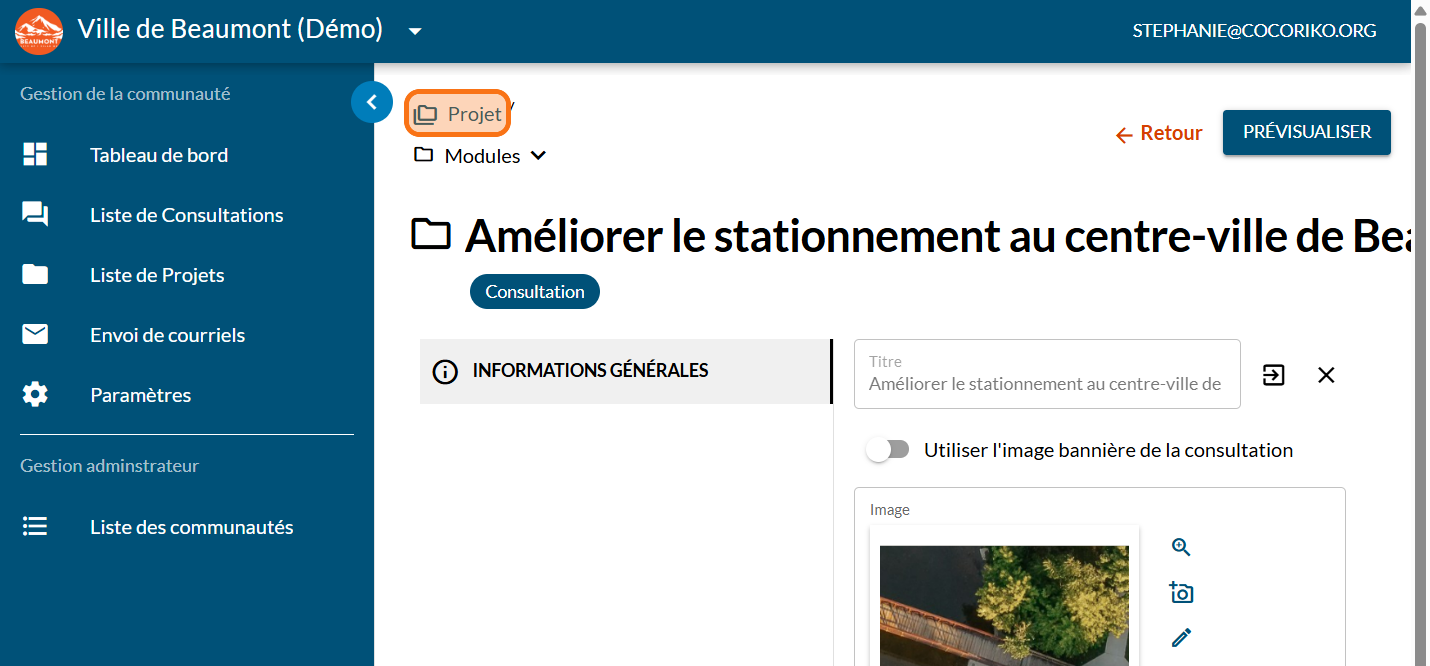The image size is (1430, 666).
Task: Click the exit icon beside the Titre field
Action: coord(1273,375)
